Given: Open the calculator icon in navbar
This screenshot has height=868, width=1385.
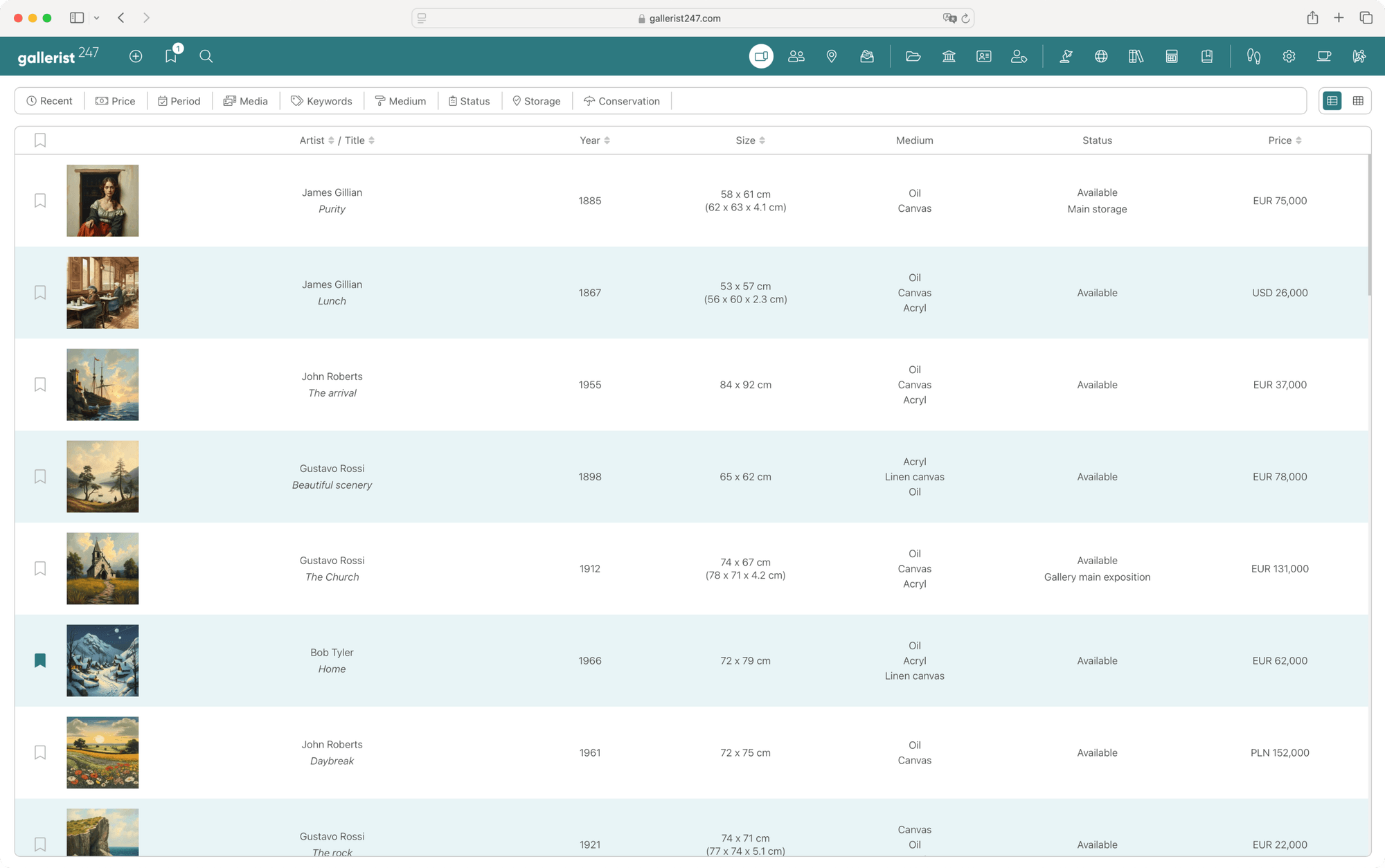Looking at the screenshot, I should click(x=1172, y=56).
